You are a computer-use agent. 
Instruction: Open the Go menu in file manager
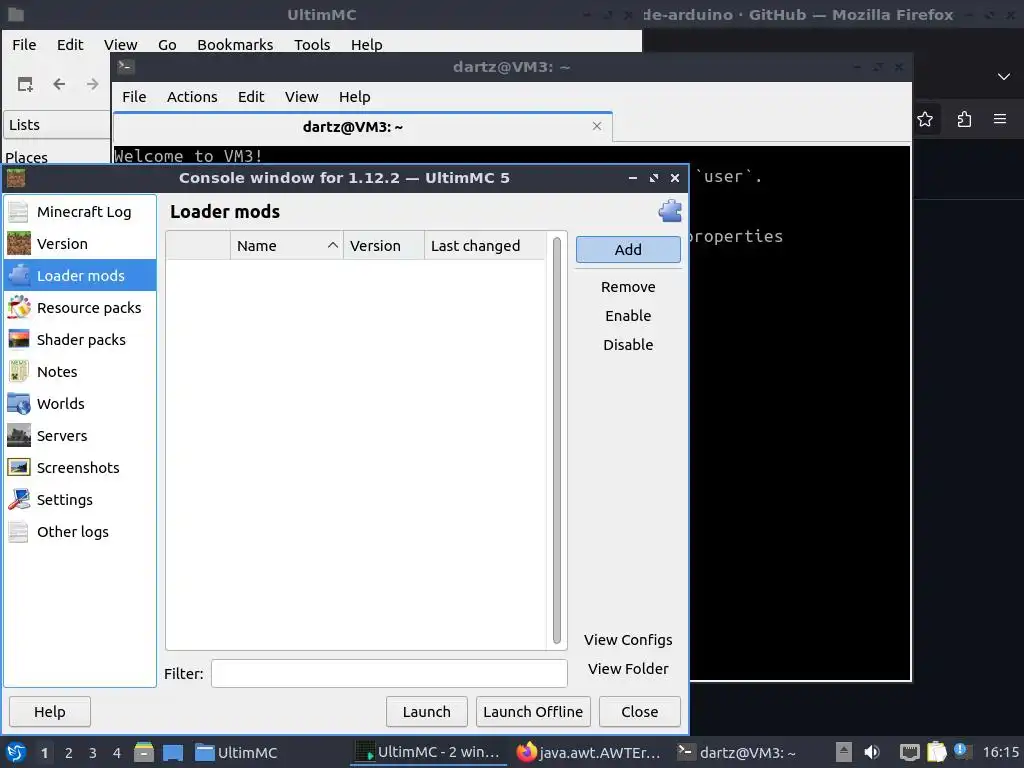pyautogui.click(x=167, y=45)
